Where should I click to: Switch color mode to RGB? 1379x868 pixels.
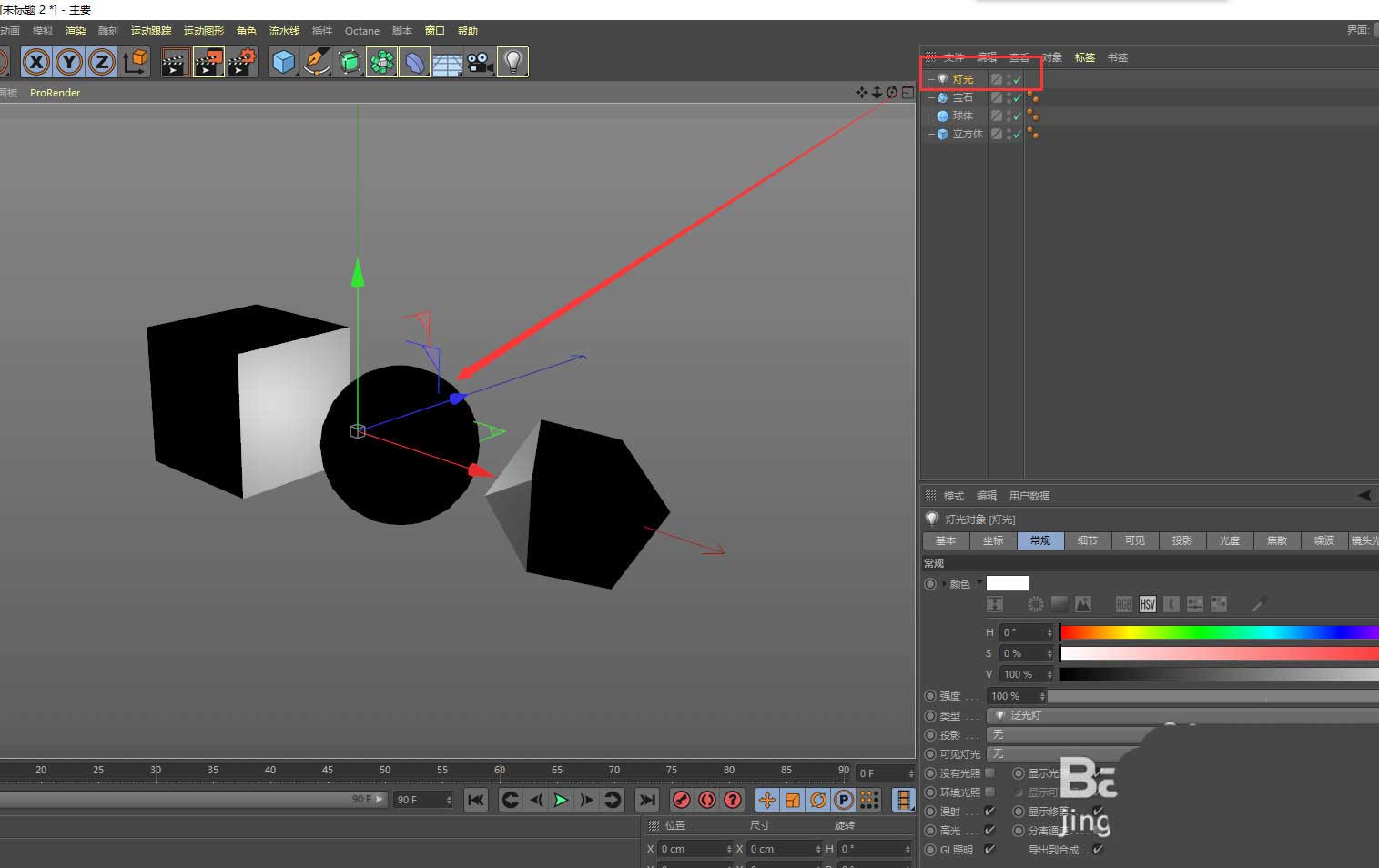coord(1124,604)
